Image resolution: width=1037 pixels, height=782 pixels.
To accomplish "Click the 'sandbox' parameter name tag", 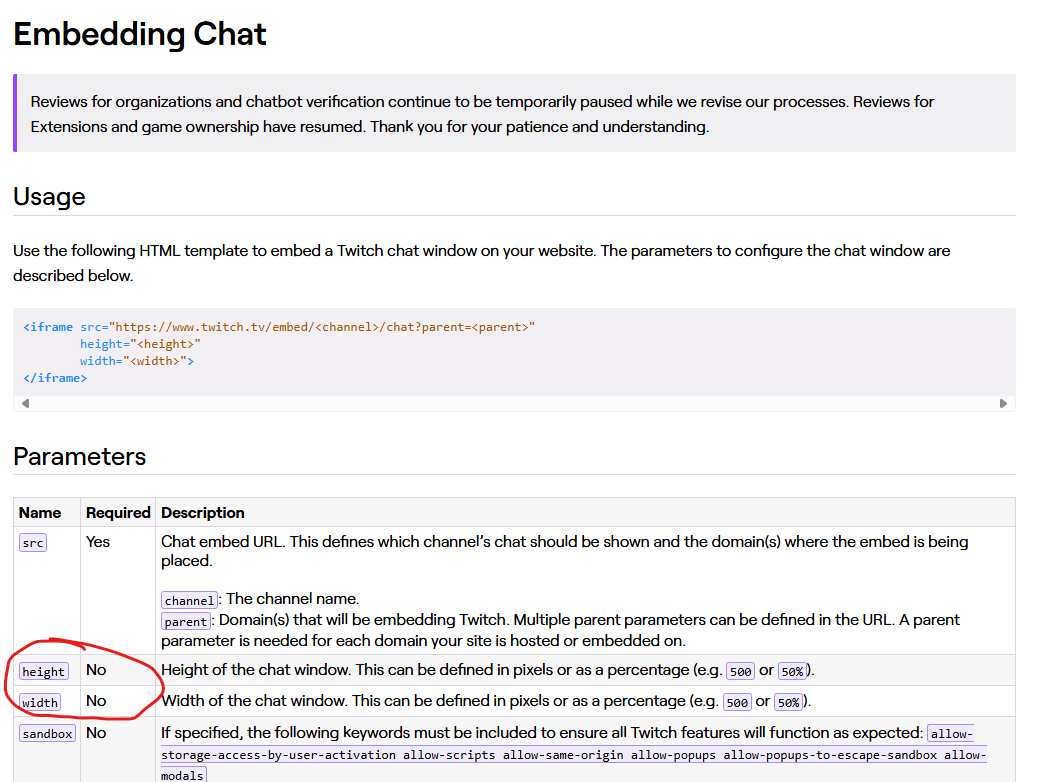I will (47, 734).
